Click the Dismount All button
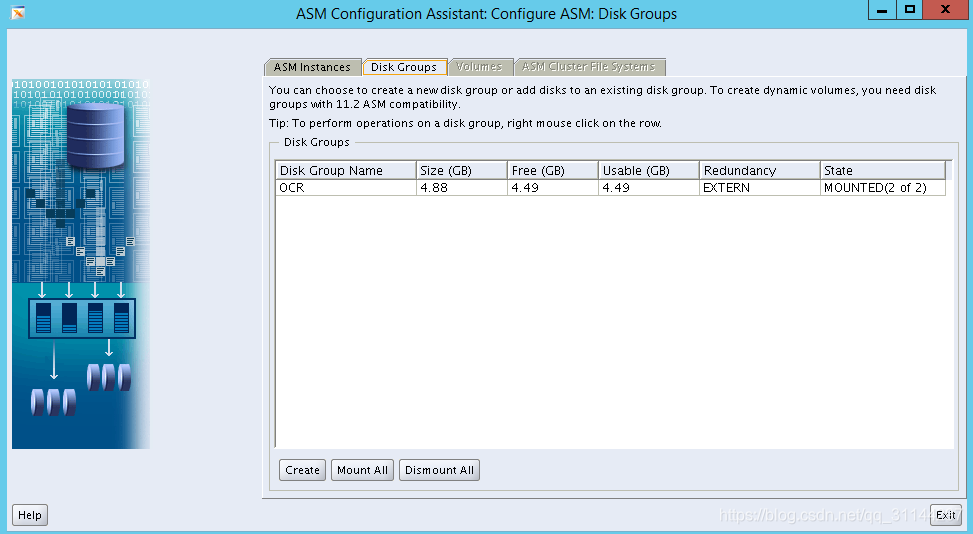This screenshot has width=973, height=534. point(439,470)
